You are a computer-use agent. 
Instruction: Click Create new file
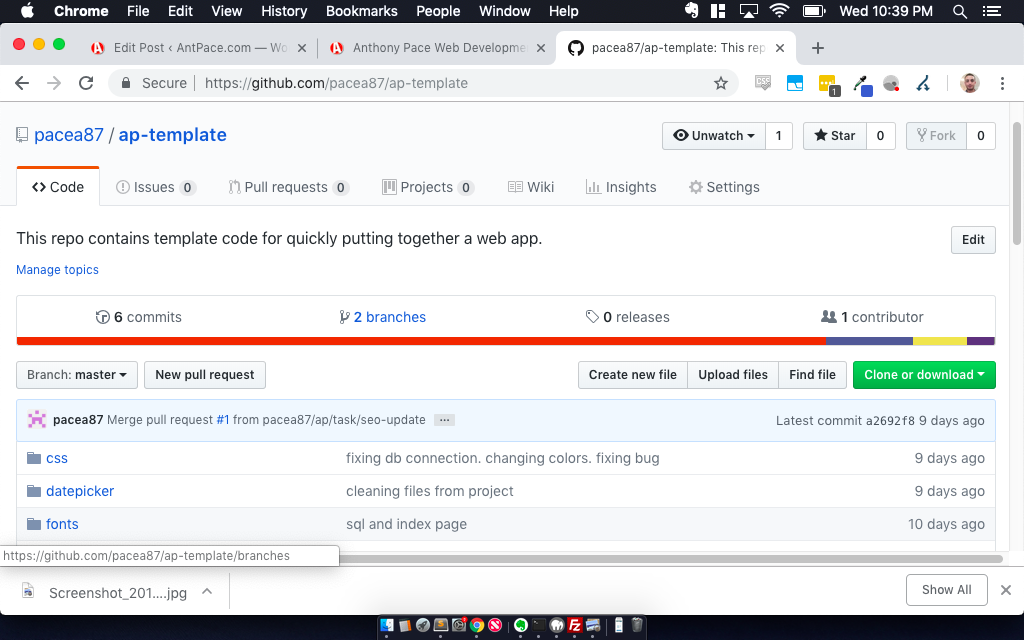pyautogui.click(x=632, y=375)
